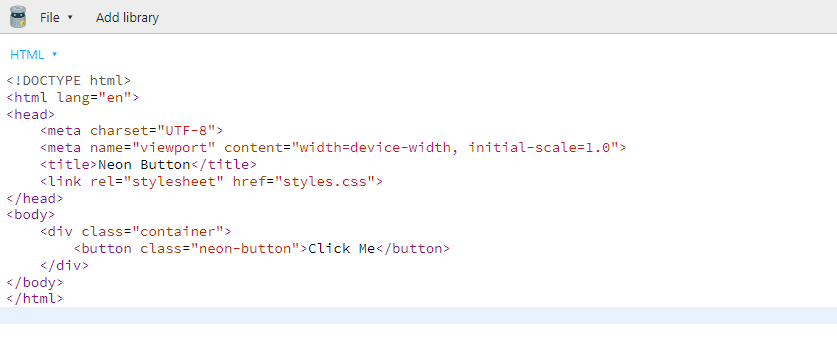Viewport: 837px width, 361px height.
Task: Click Add library
Action: tap(128, 18)
